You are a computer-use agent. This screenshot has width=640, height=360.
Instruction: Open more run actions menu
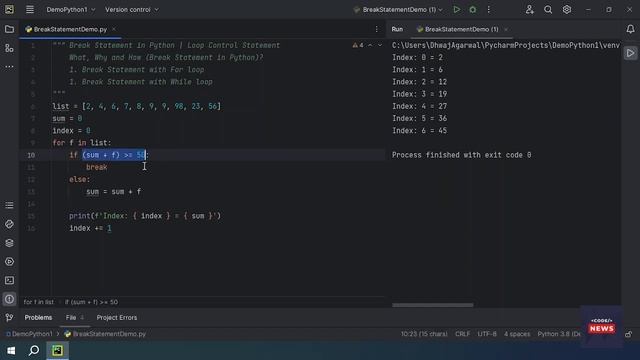[489, 9]
